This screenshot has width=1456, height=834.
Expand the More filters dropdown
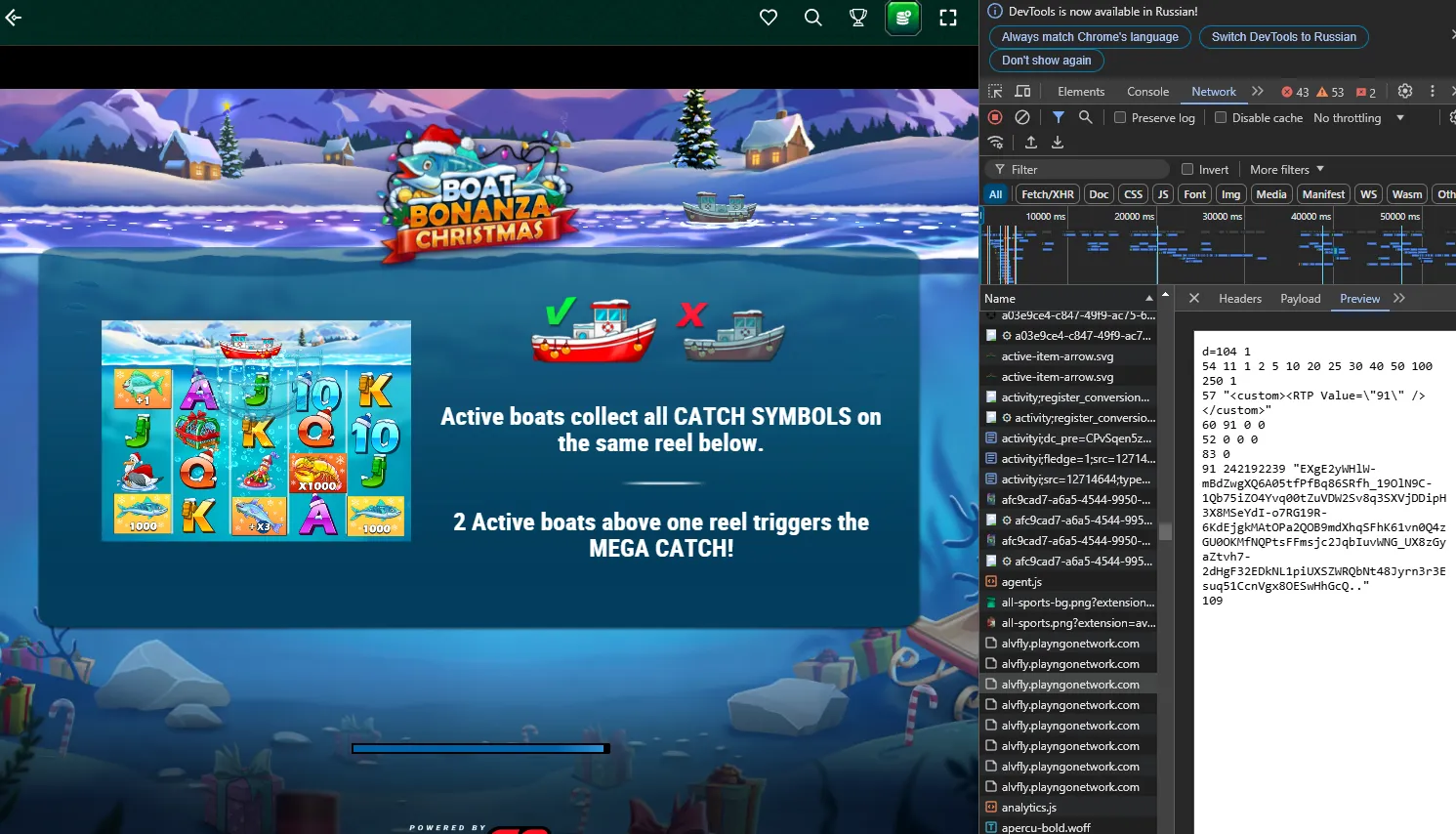[x=1286, y=169]
